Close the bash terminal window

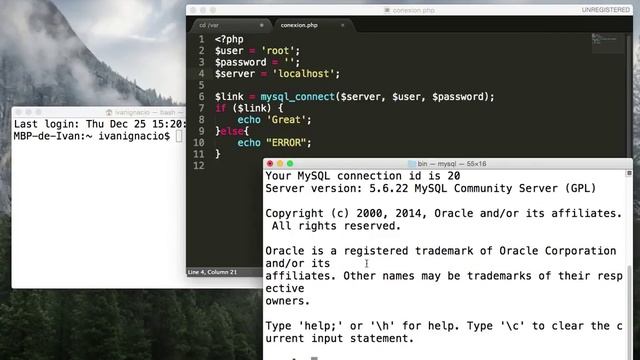(x=18, y=112)
